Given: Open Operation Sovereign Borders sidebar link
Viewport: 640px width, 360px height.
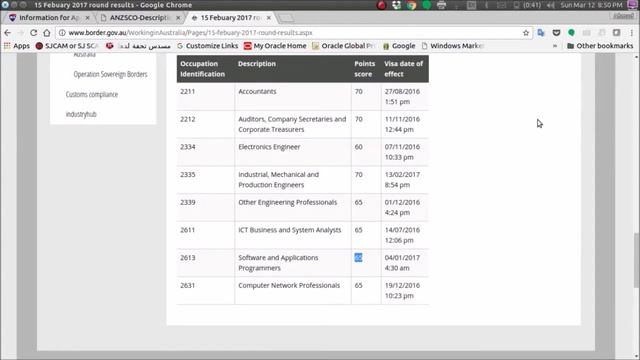Looking at the screenshot, I should [110, 74].
